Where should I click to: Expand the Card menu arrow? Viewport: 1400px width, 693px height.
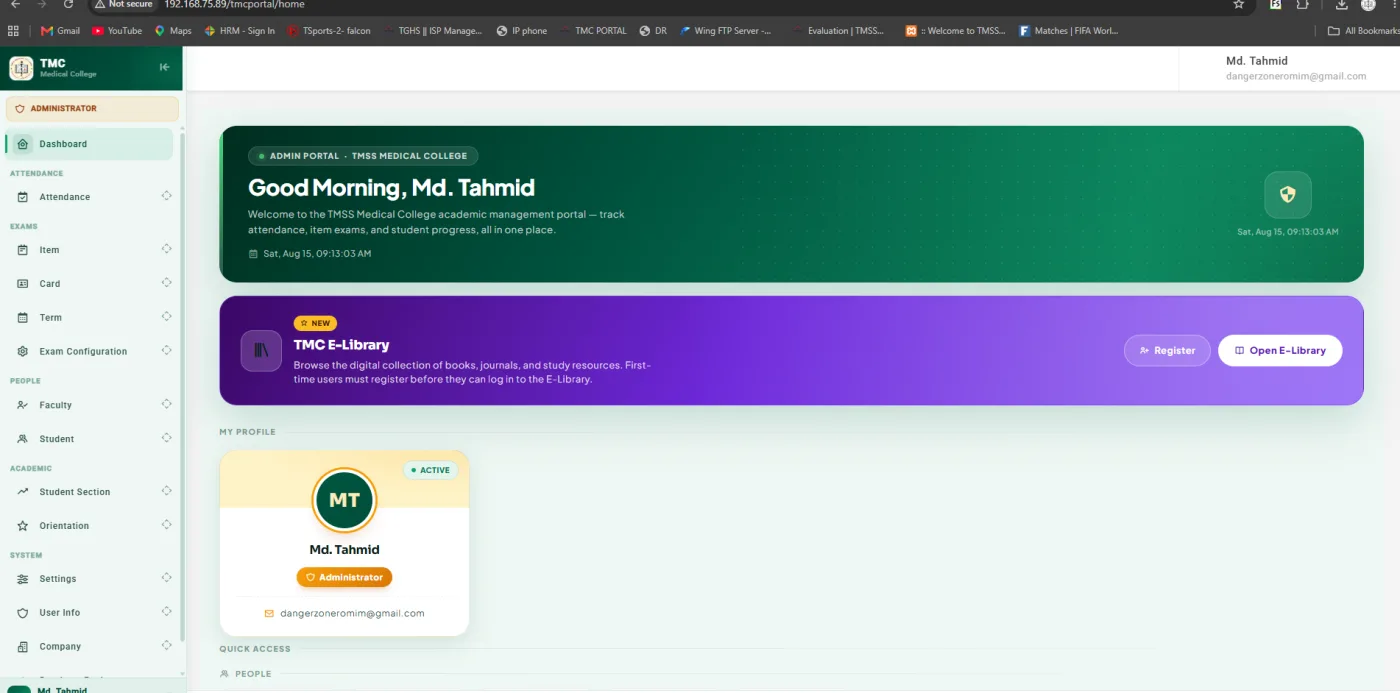166,283
